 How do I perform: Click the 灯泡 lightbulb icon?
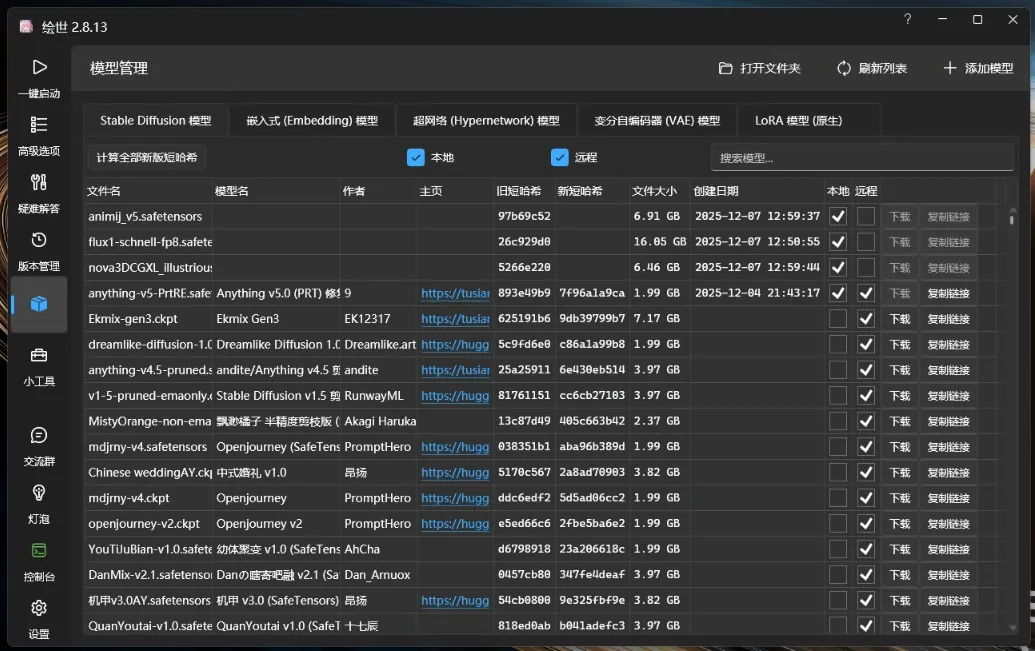tap(39, 493)
